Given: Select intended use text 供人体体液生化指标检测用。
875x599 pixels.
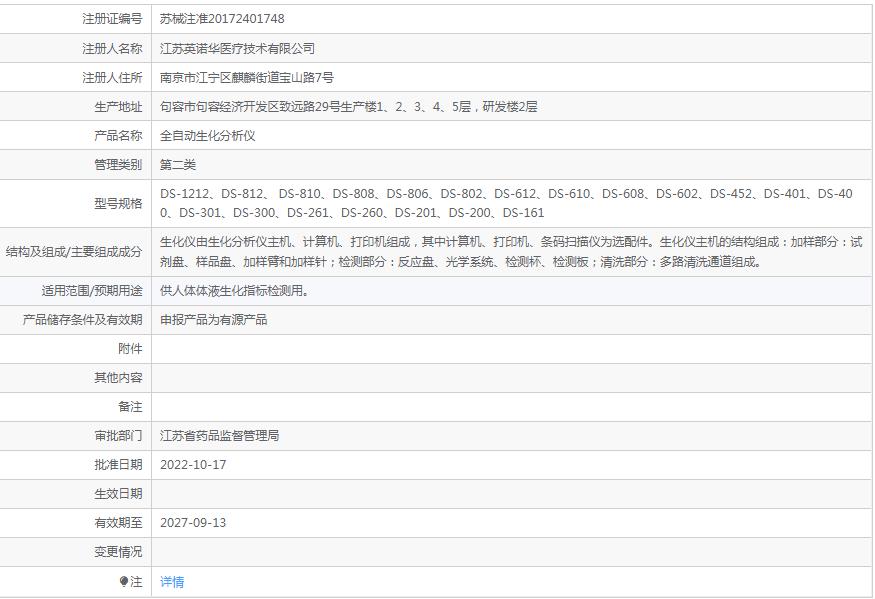Looking at the screenshot, I should 234,291.
